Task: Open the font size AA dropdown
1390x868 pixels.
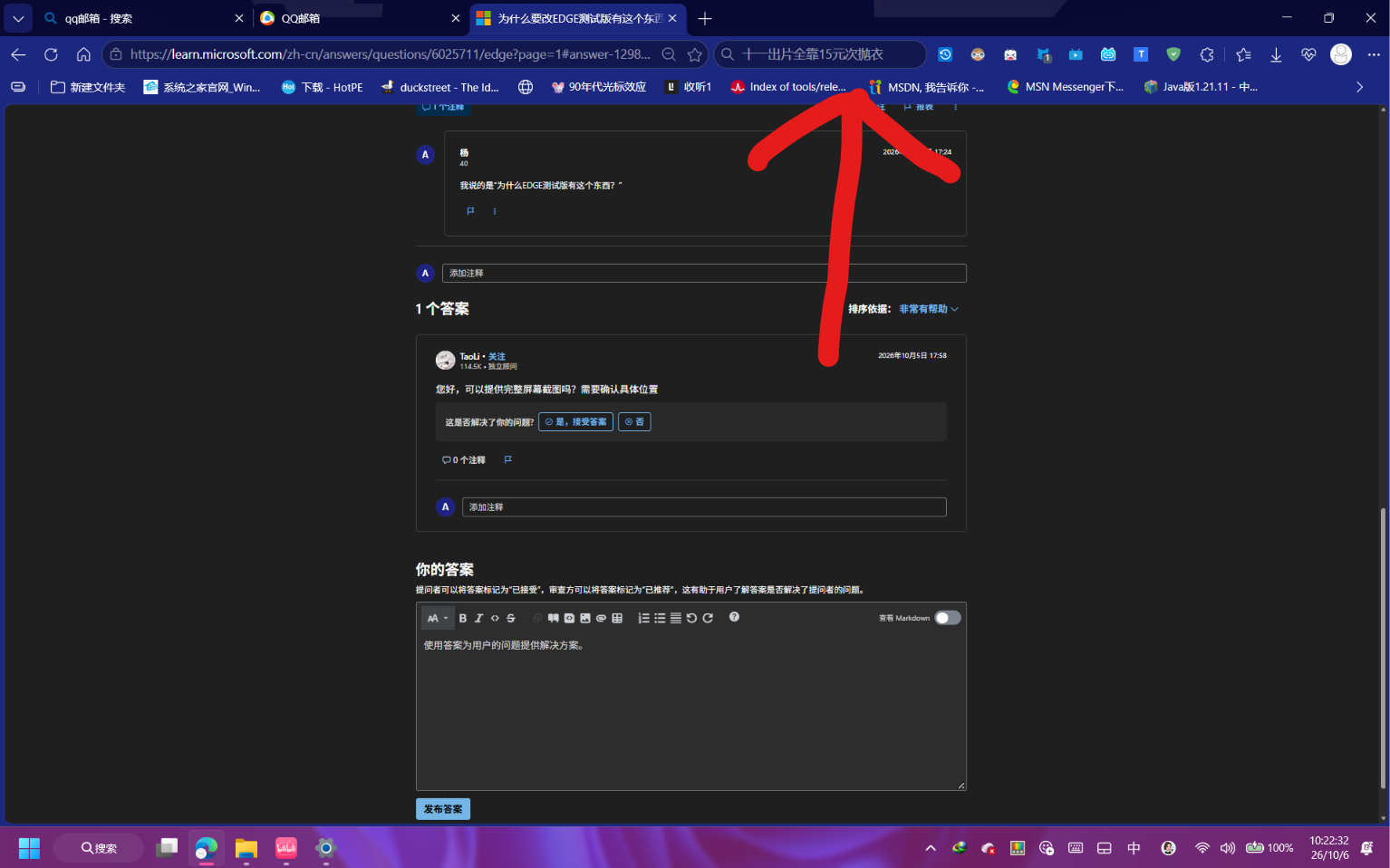Action: [438, 618]
